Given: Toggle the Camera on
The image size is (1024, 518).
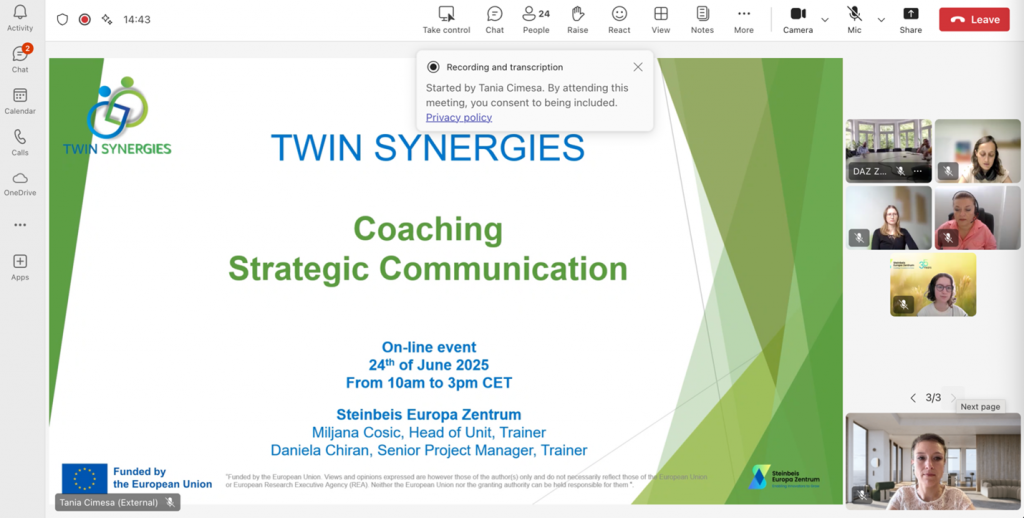Looking at the screenshot, I should [x=797, y=20].
